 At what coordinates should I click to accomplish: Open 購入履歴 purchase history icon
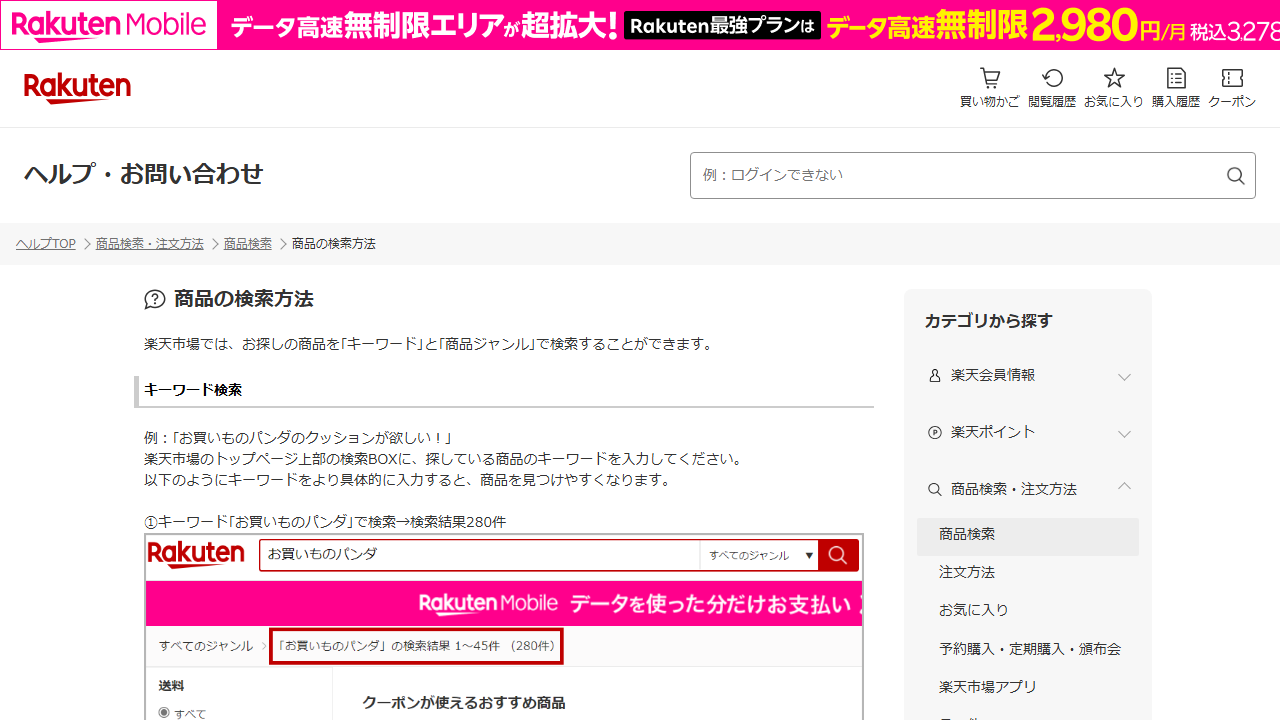coord(1176,78)
